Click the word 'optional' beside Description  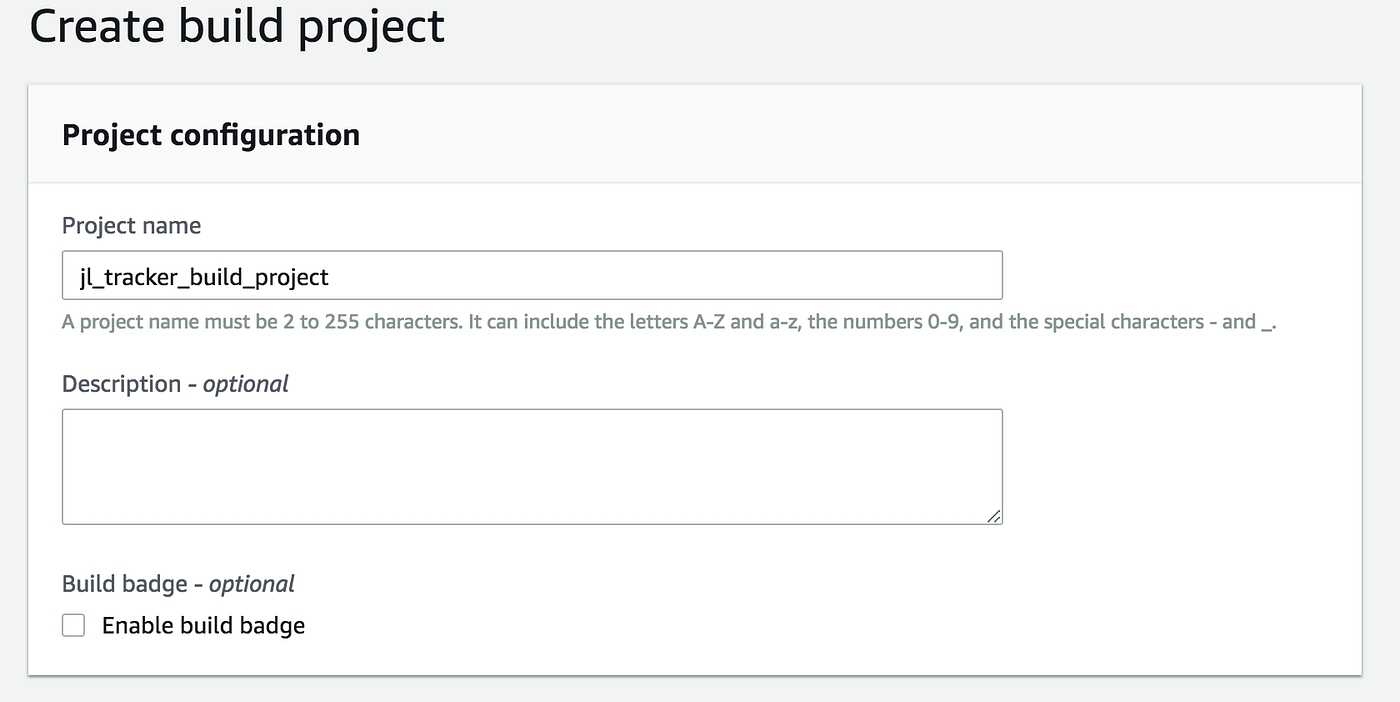tap(245, 384)
